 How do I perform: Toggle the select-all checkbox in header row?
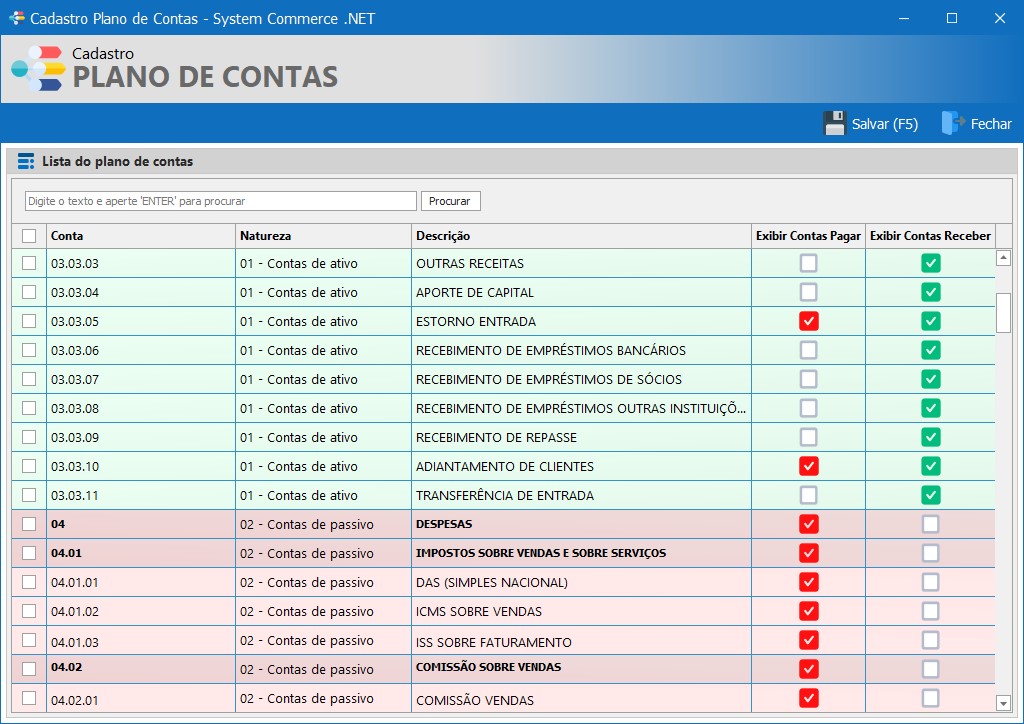[29, 236]
